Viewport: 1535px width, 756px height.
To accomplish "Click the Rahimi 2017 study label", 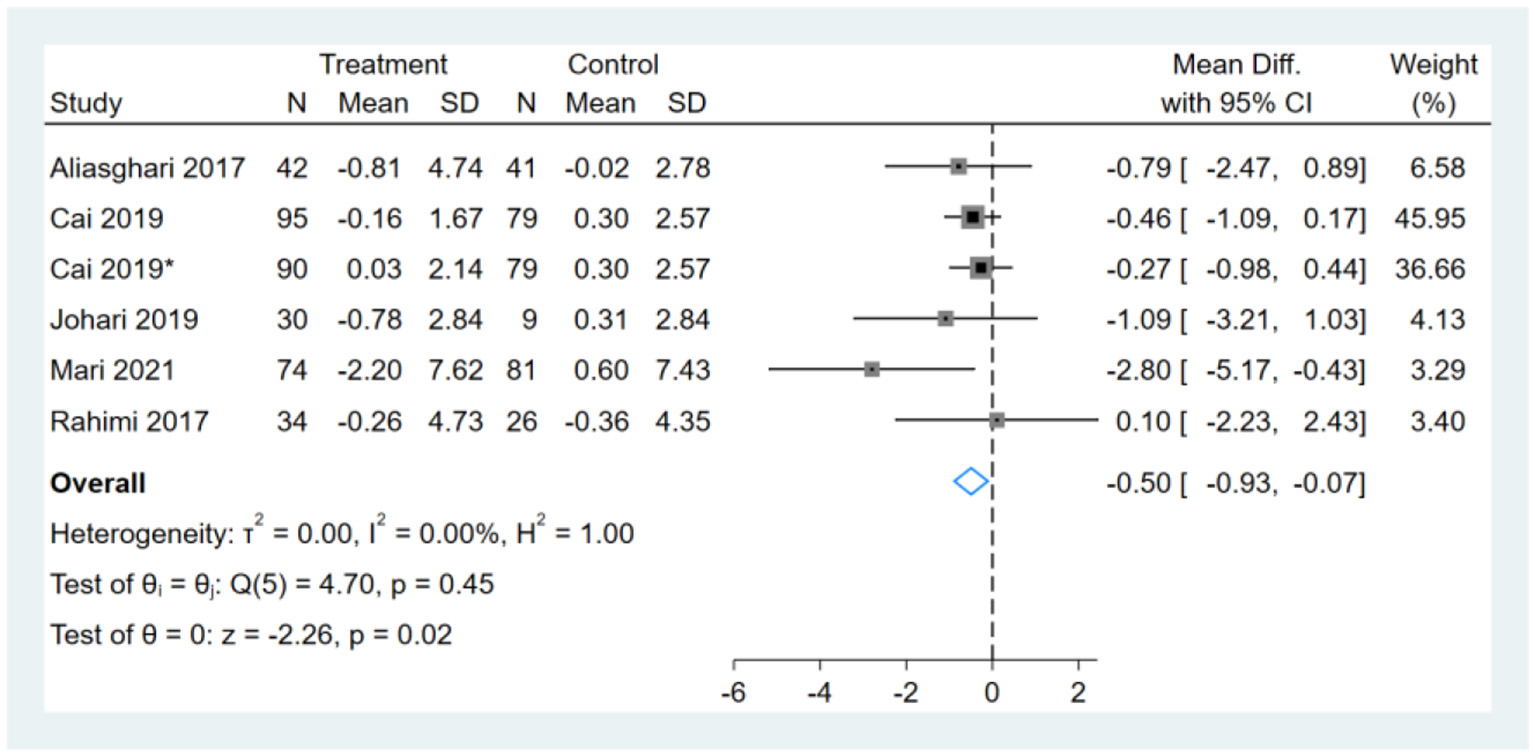I will click(129, 421).
